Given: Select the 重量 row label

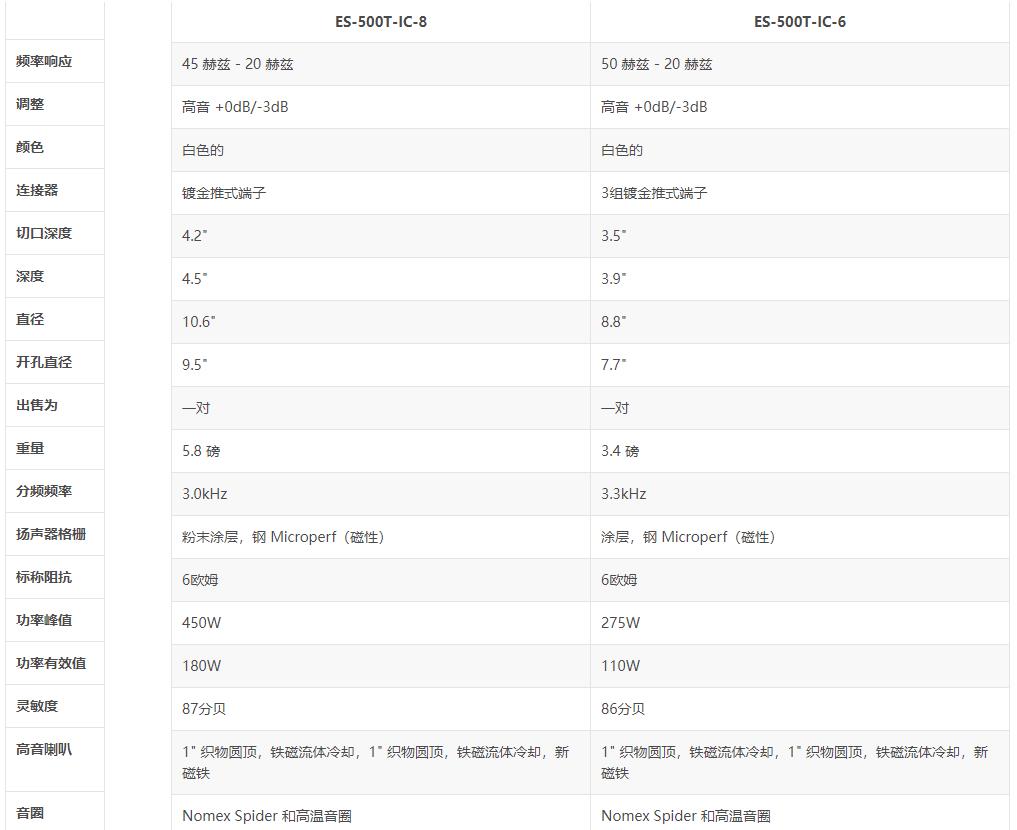Looking at the screenshot, I should coord(30,448).
